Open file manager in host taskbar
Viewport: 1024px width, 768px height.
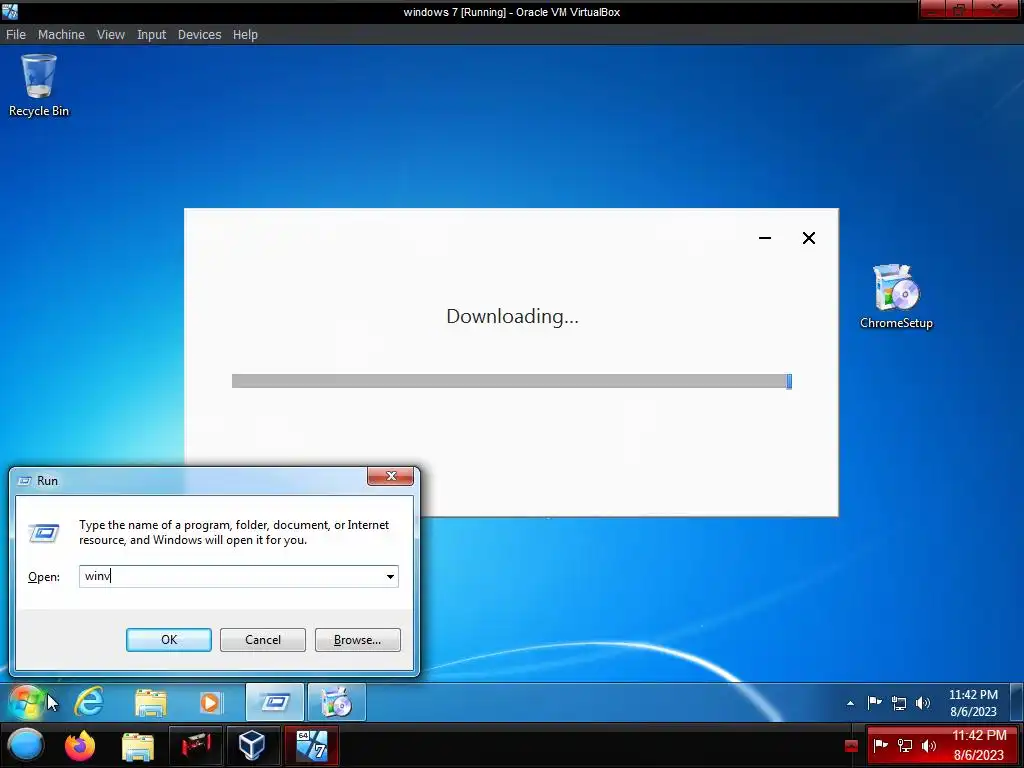[137, 746]
